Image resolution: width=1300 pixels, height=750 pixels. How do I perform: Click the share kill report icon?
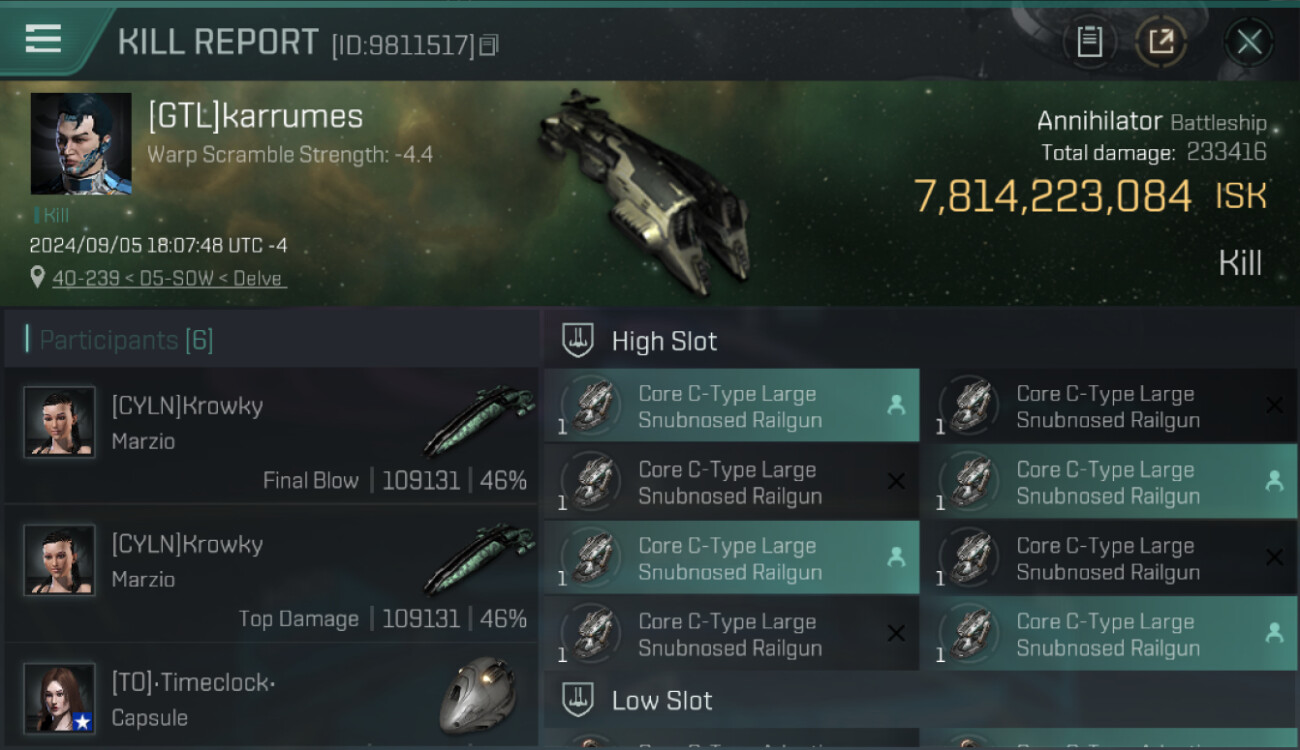click(1161, 42)
